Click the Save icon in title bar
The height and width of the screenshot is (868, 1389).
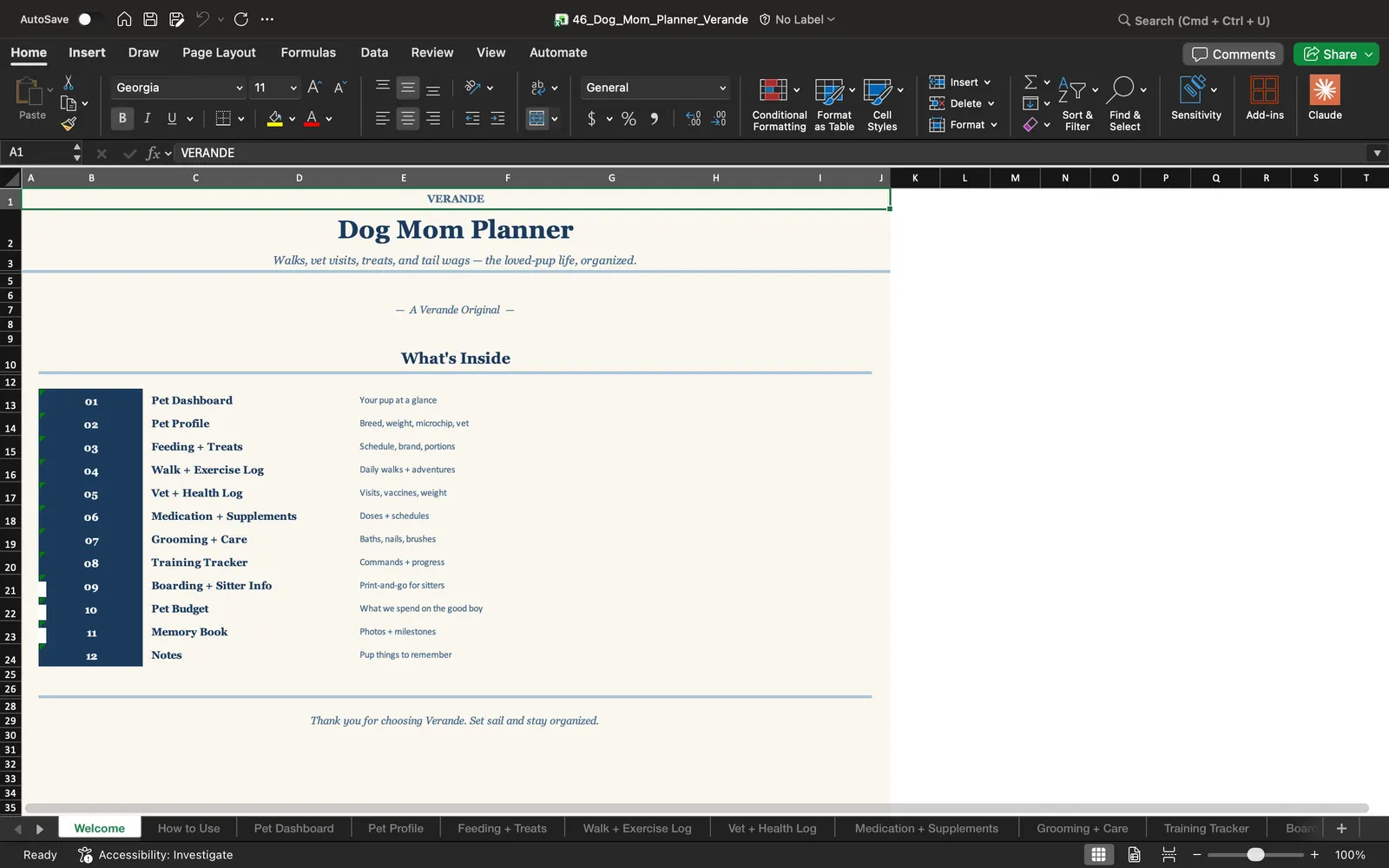[150, 19]
